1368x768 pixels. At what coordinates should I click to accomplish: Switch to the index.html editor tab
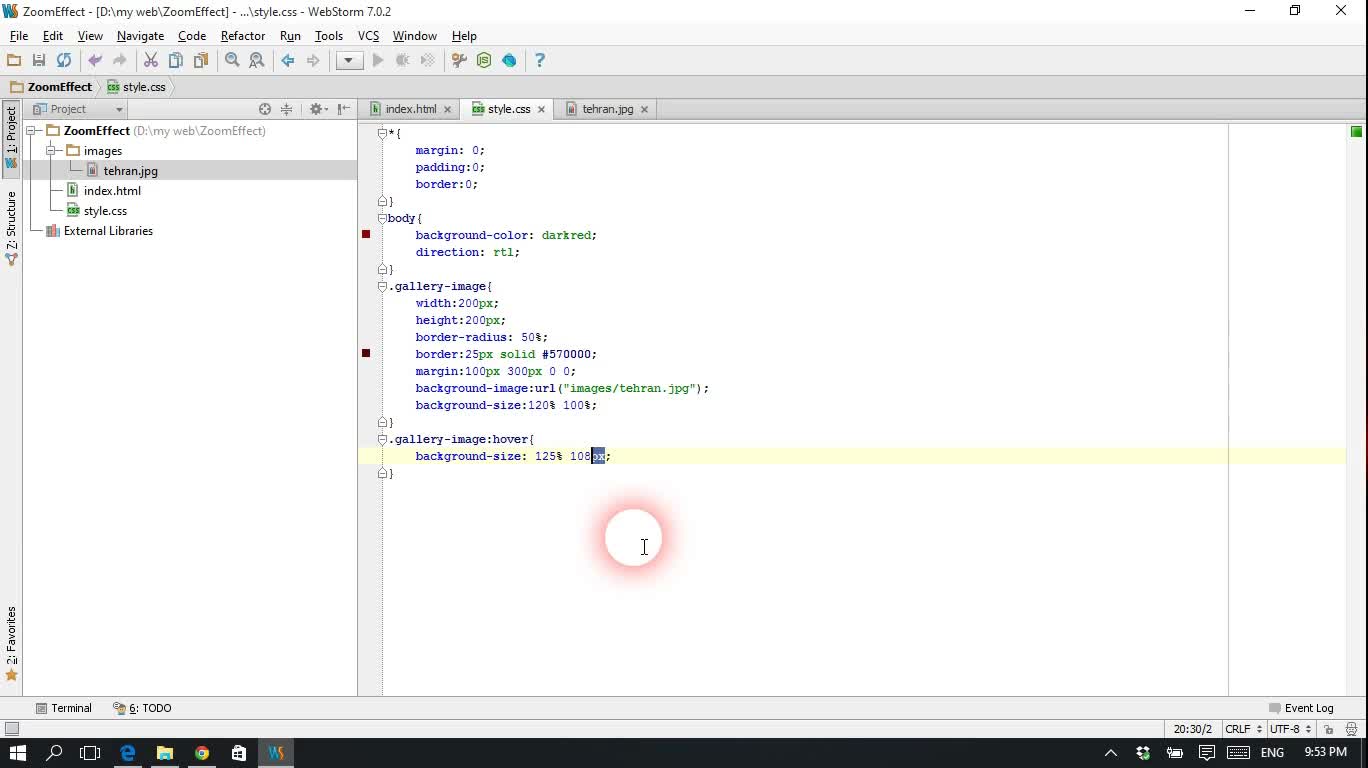[410, 109]
